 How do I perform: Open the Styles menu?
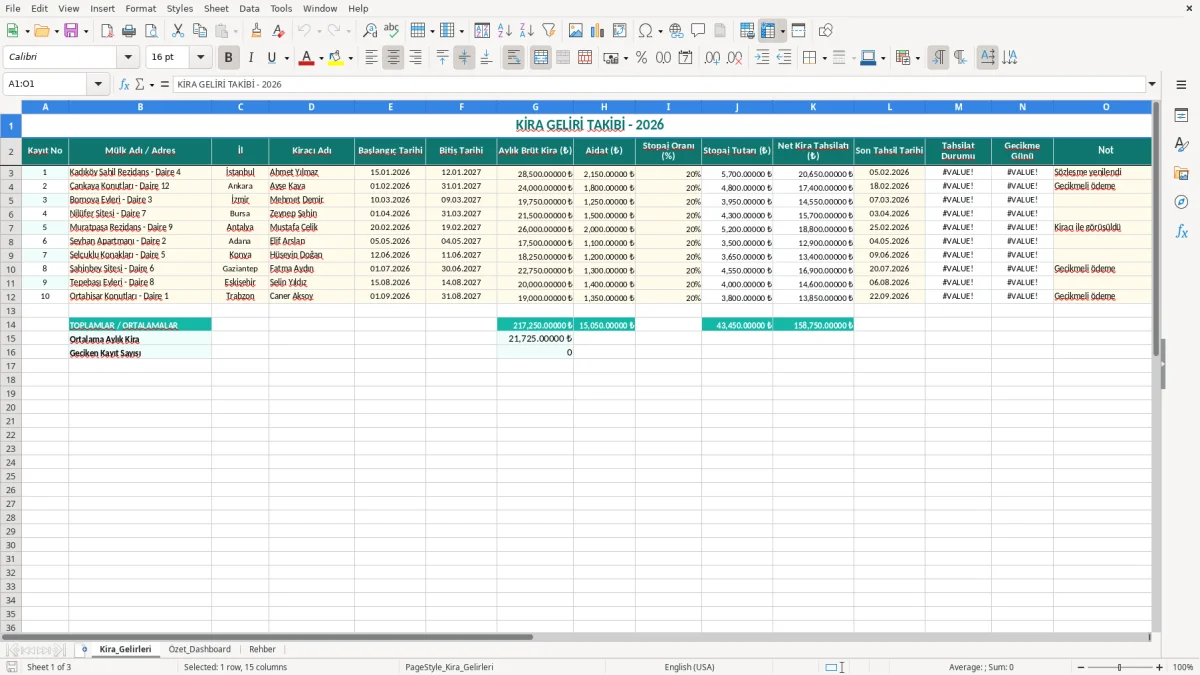[x=180, y=8]
